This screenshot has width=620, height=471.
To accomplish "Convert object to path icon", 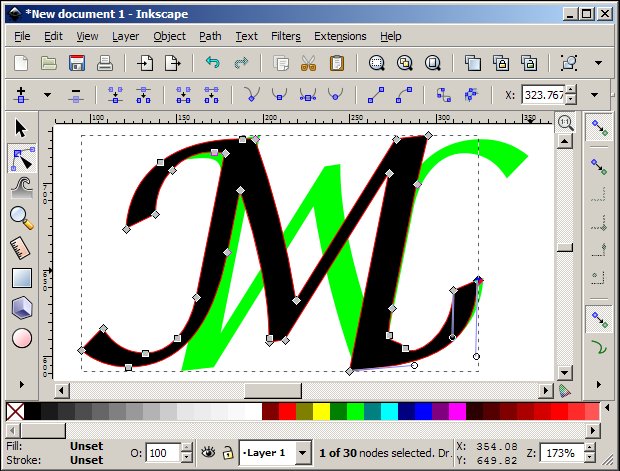I will [444, 95].
